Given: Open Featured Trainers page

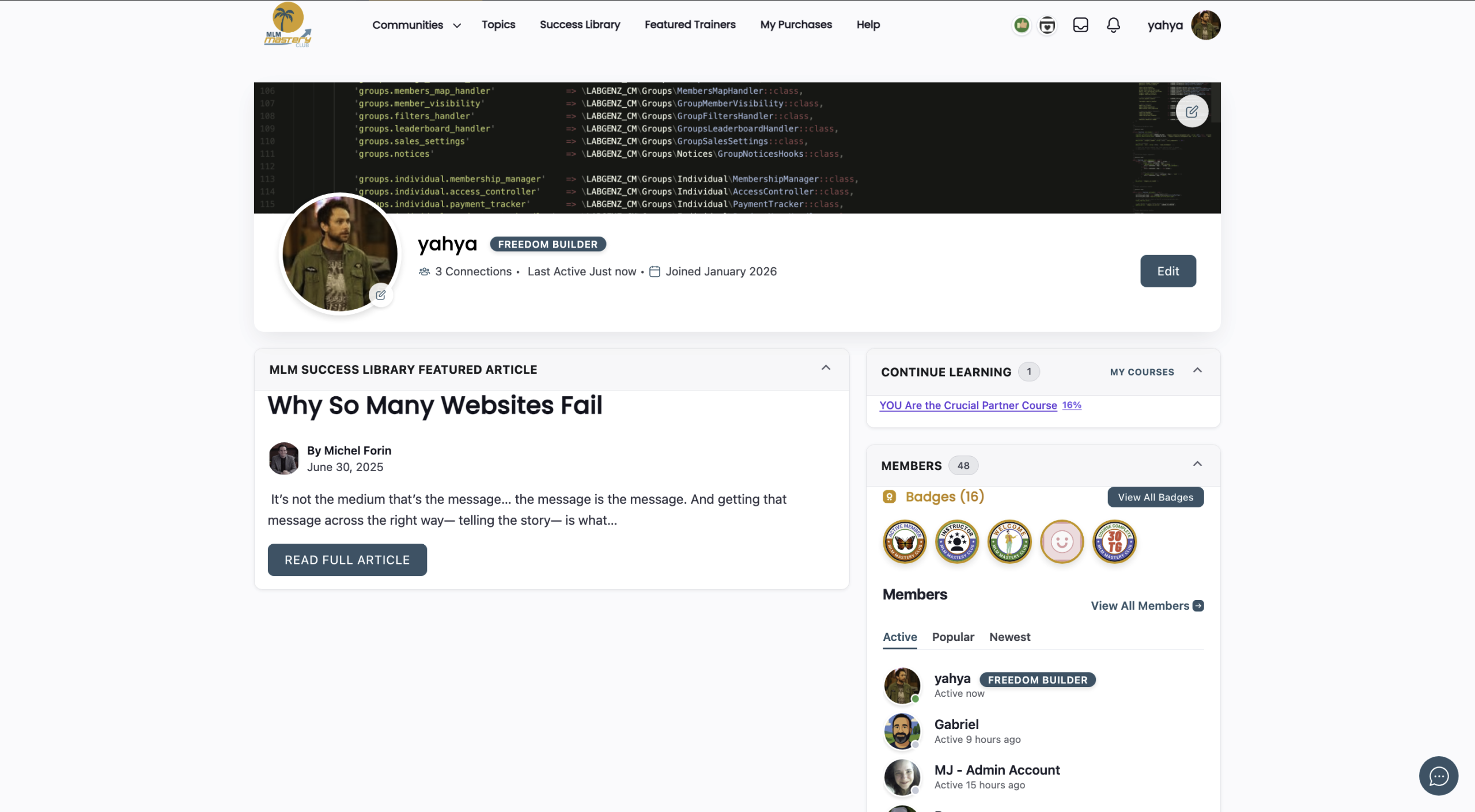Looking at the screenshot, I should coord(690,25).
